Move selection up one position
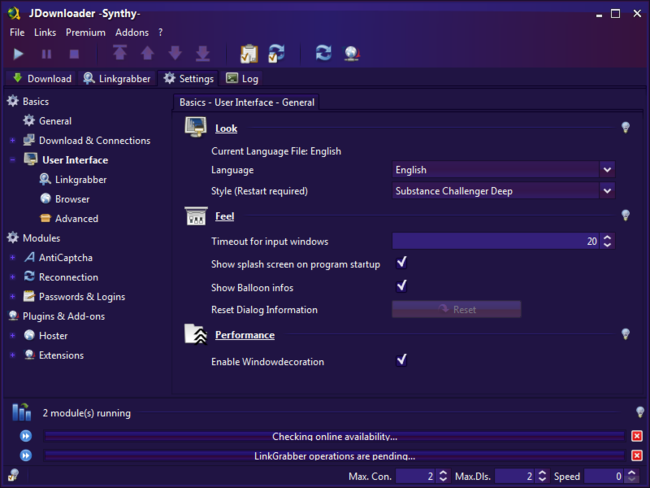Screen dimensions: 650x488 [148, 53]
